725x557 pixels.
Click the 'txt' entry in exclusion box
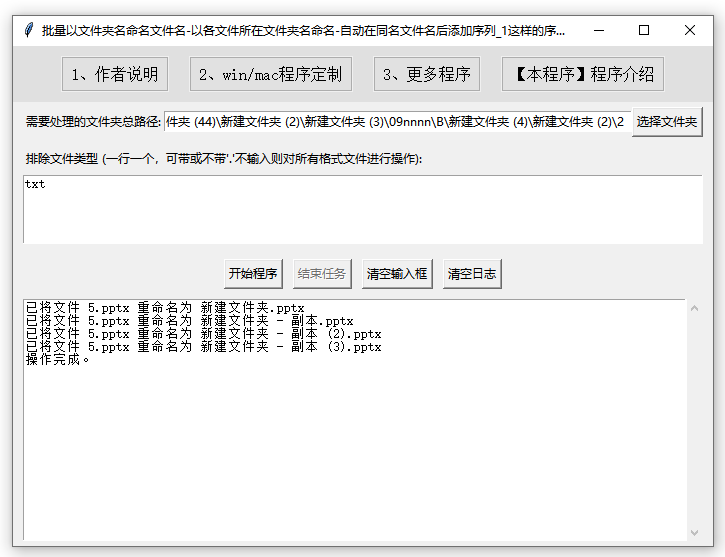pos(35,184)
